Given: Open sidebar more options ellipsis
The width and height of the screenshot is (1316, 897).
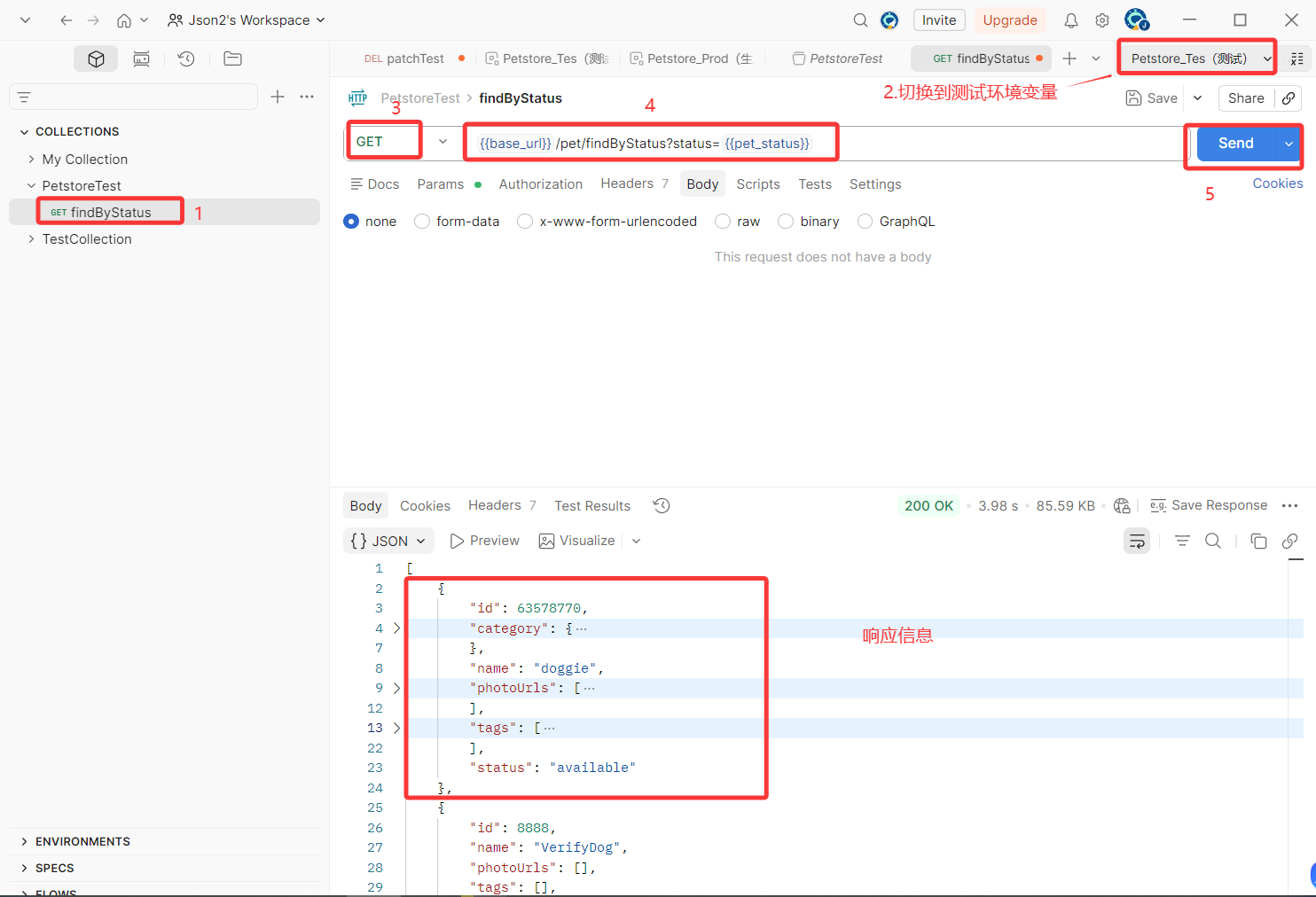Looking at the screenshot, I should (307, 97).
